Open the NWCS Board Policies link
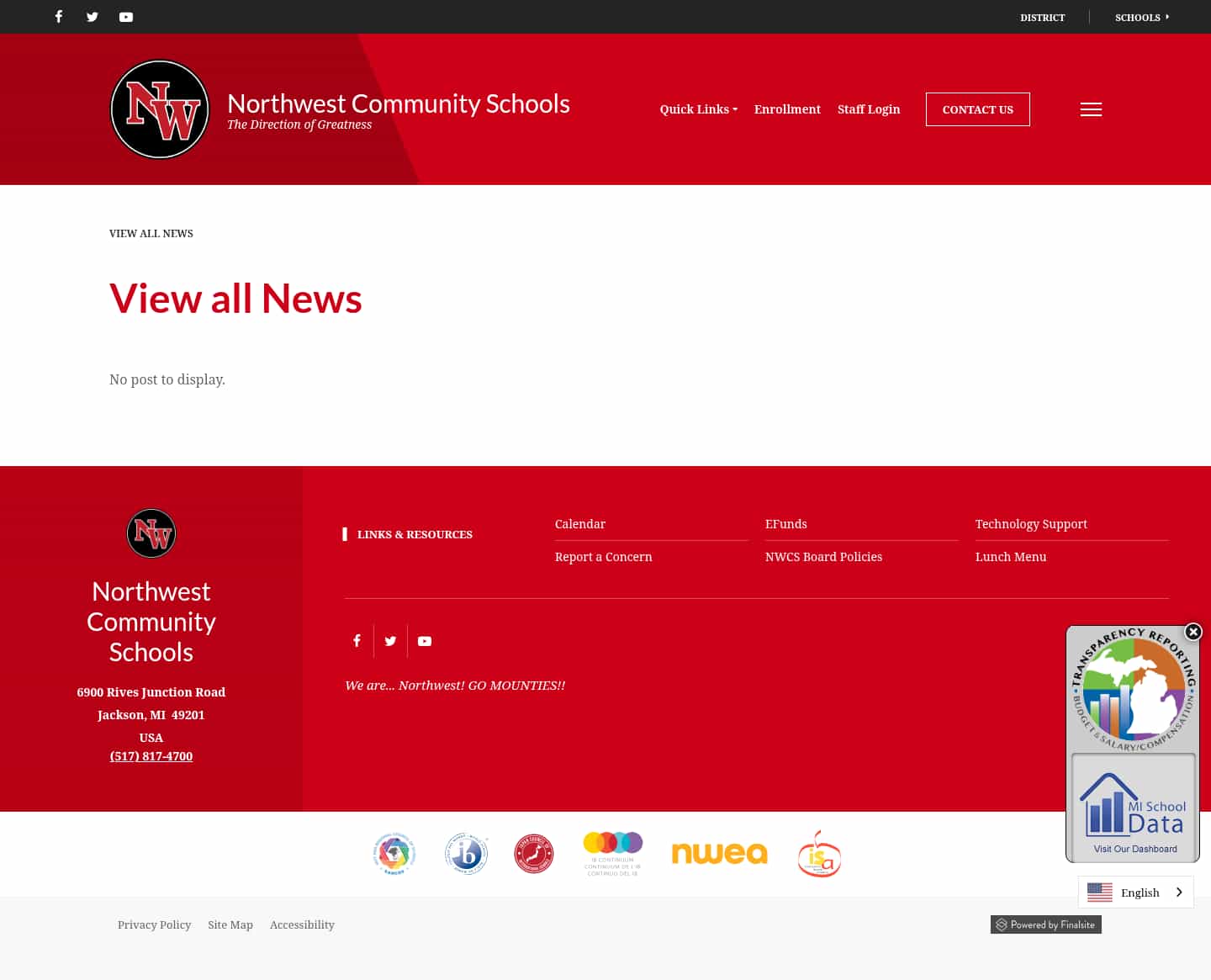1211x980 pixels. point(823,557)
